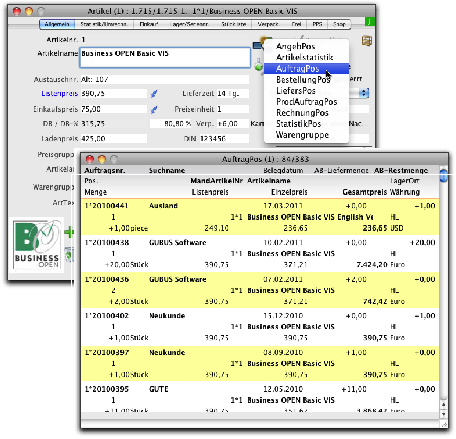Switch to the PPS tab
Screen dimensions: 456x439
point(317,24)
